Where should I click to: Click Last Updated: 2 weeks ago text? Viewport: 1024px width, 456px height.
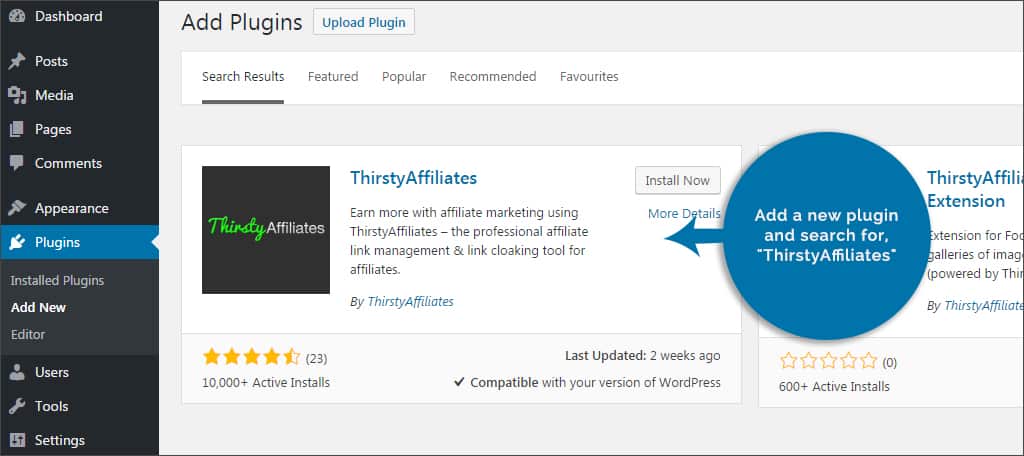(643, 356)
